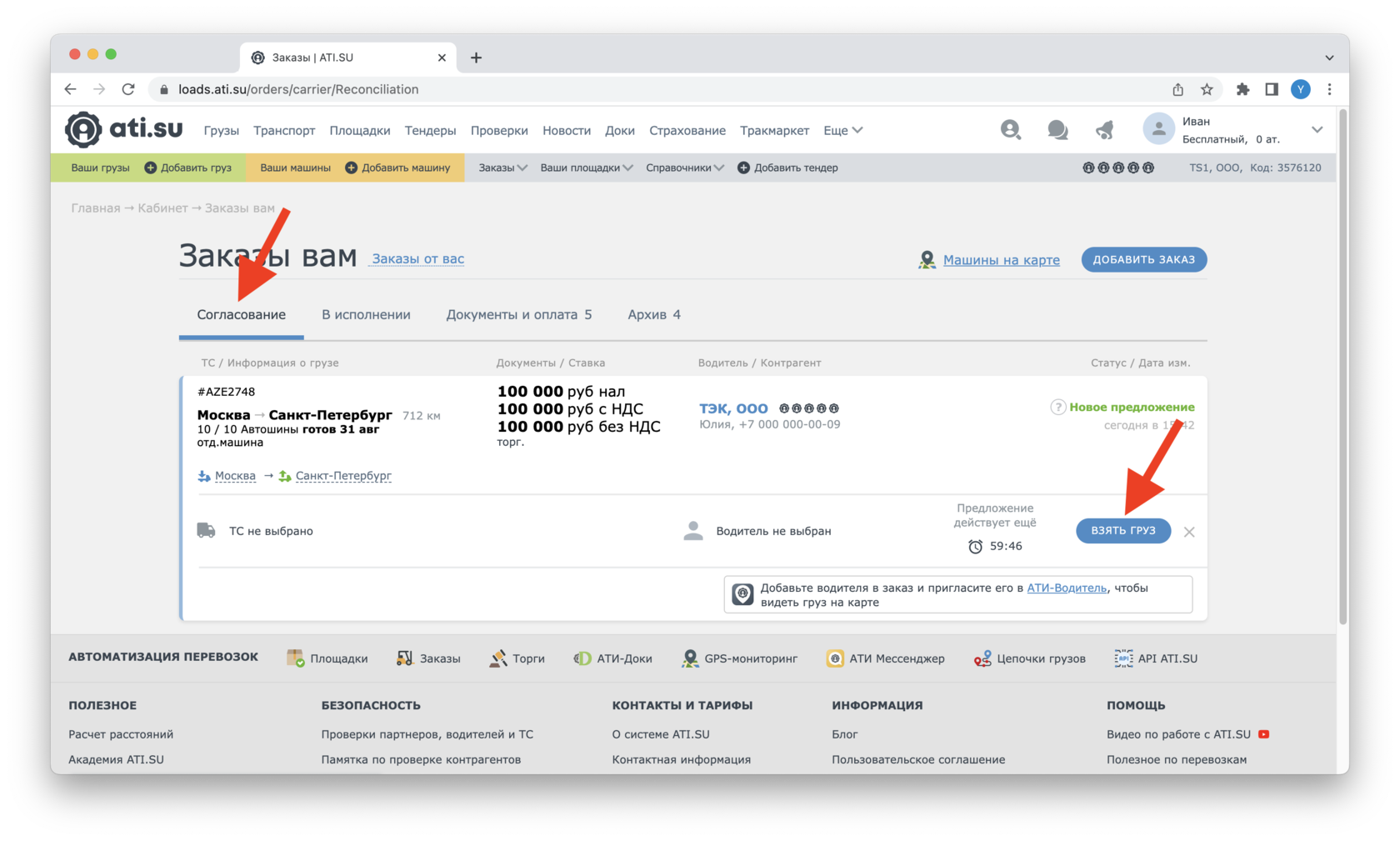This screenshot has height=841, width=1400.
Task: Click the Главная breadcrumb
Action: (95, 208)
